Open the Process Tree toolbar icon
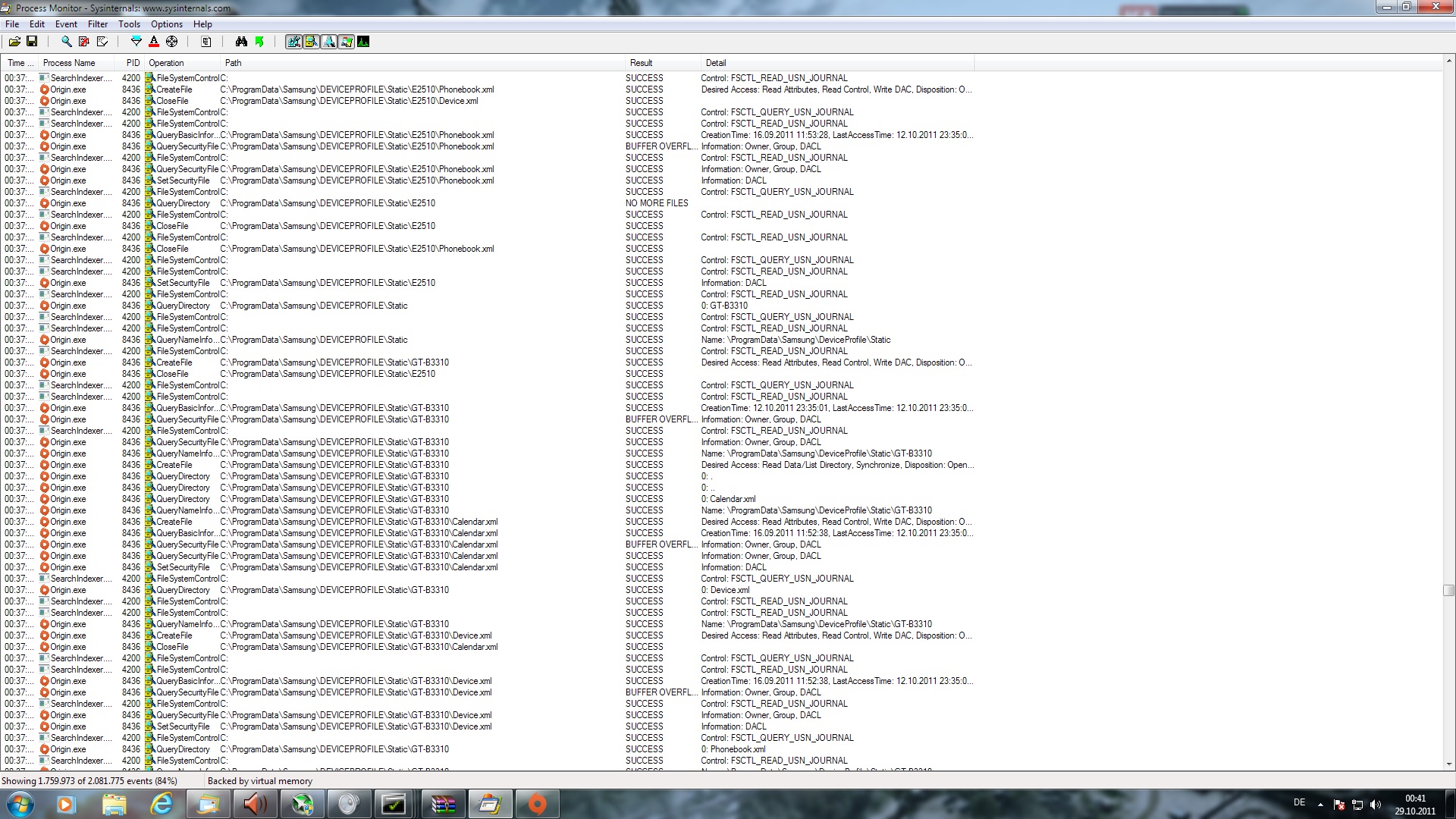The height and width of the screenshot is (819, 1456). pyautogui.click(x=206, y=42)
